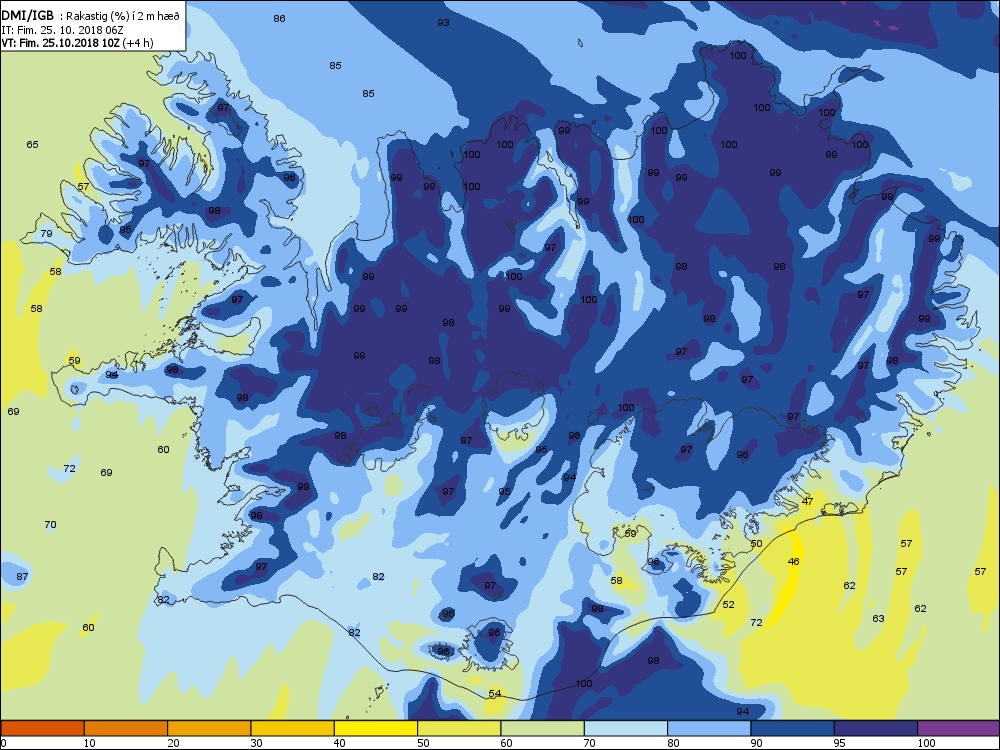Click the '46' humidity value on the map
The height and width of the screenshot is (750, 1000).
(793, 561)
